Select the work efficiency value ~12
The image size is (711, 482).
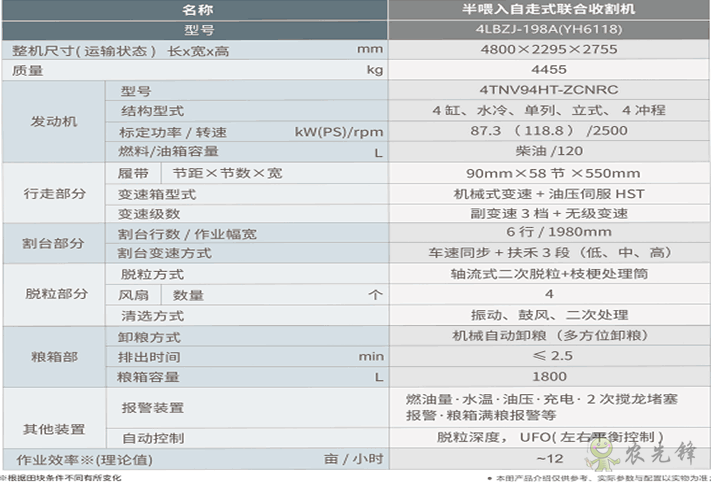tap(549, 459)
